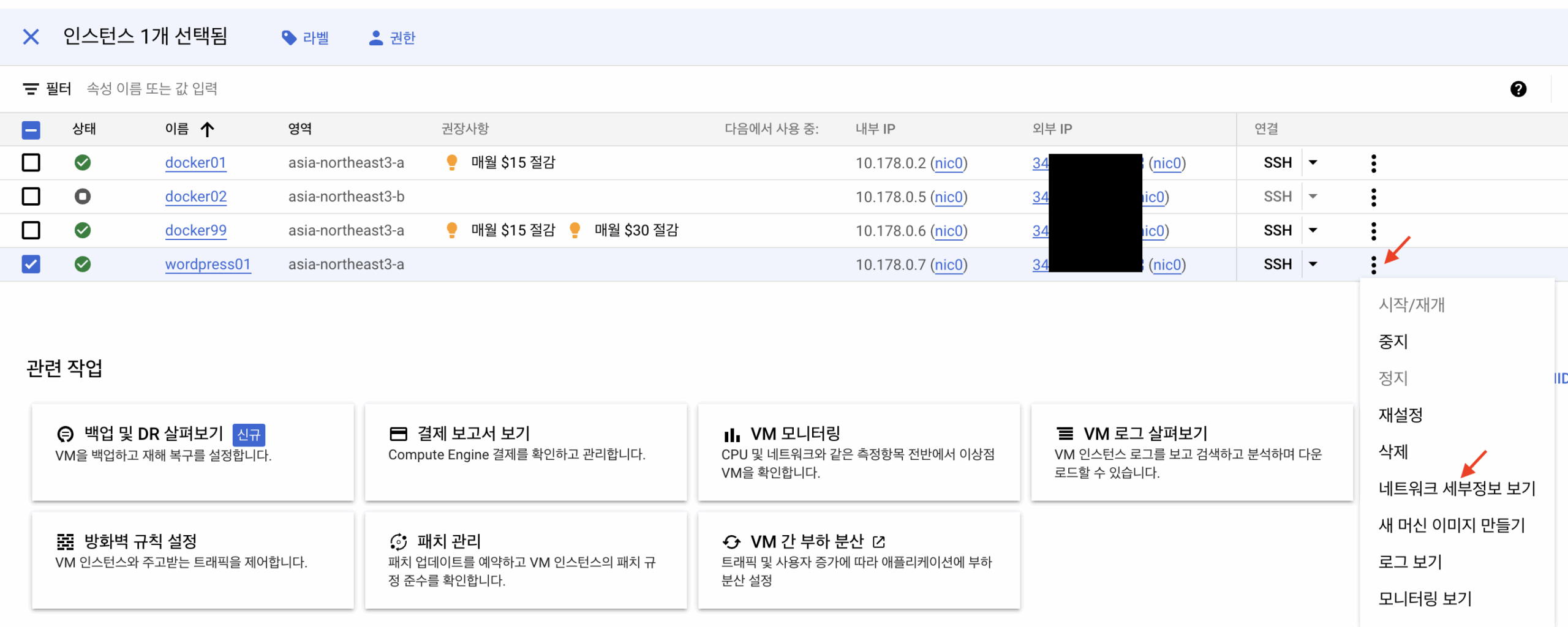Screen dimensions: 1568x627
Task: Check the docker99 row checkbox
Action: (31, 230)
